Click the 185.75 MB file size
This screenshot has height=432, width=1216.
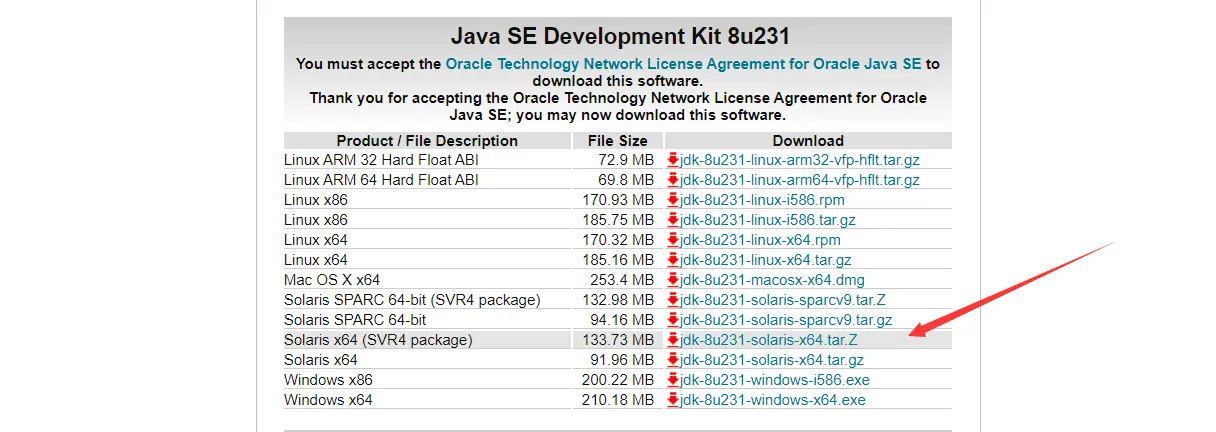click(x=618, y=220)
